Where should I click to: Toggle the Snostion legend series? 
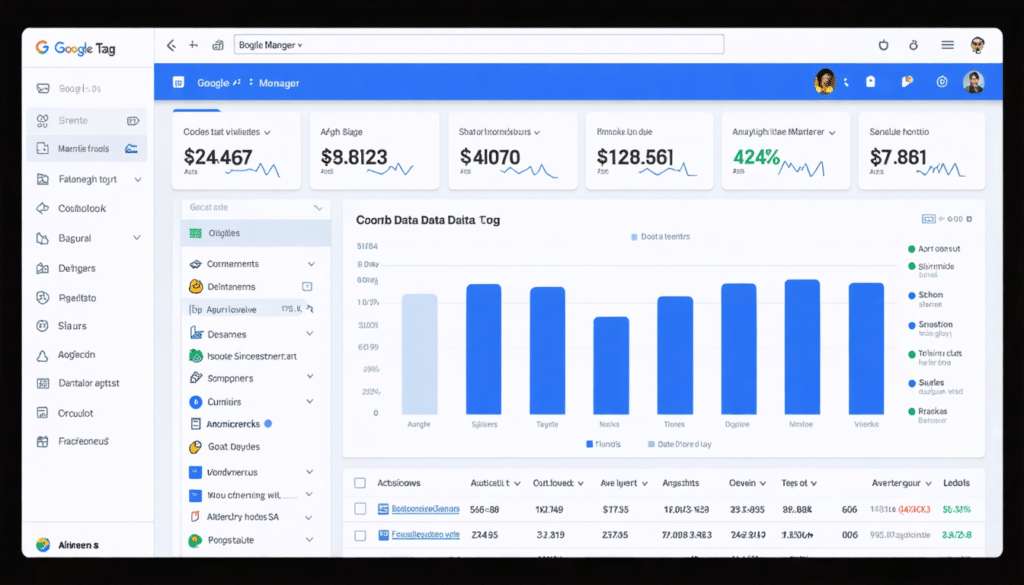point(931,324)
